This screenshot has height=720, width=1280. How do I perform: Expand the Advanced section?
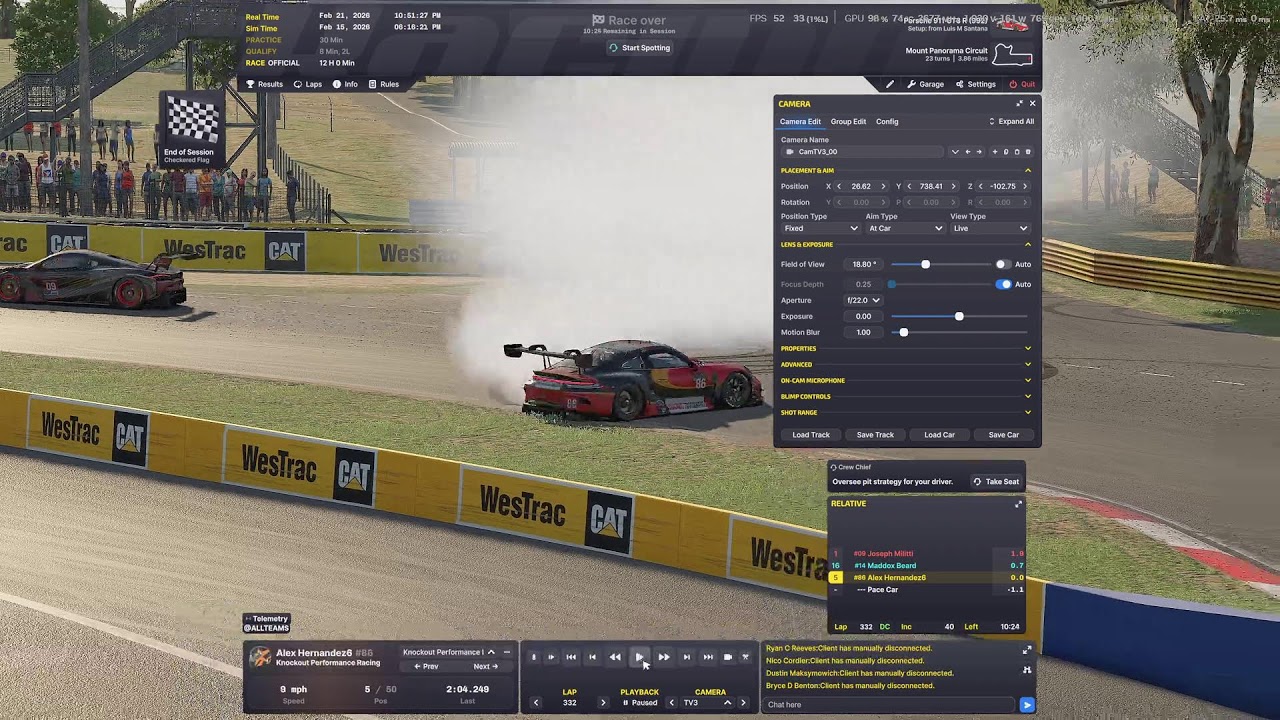pos(1027,365)
